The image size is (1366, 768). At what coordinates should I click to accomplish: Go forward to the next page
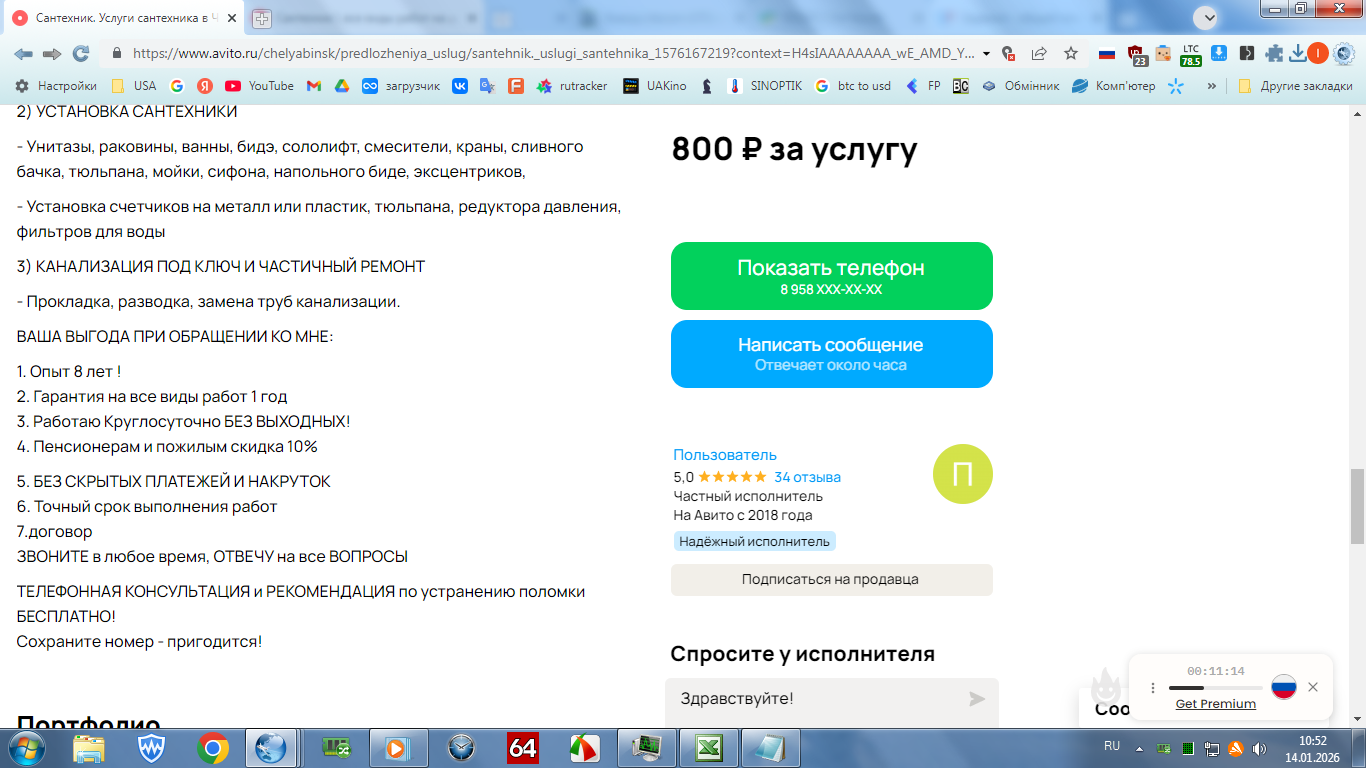click(x=52, y=54)
